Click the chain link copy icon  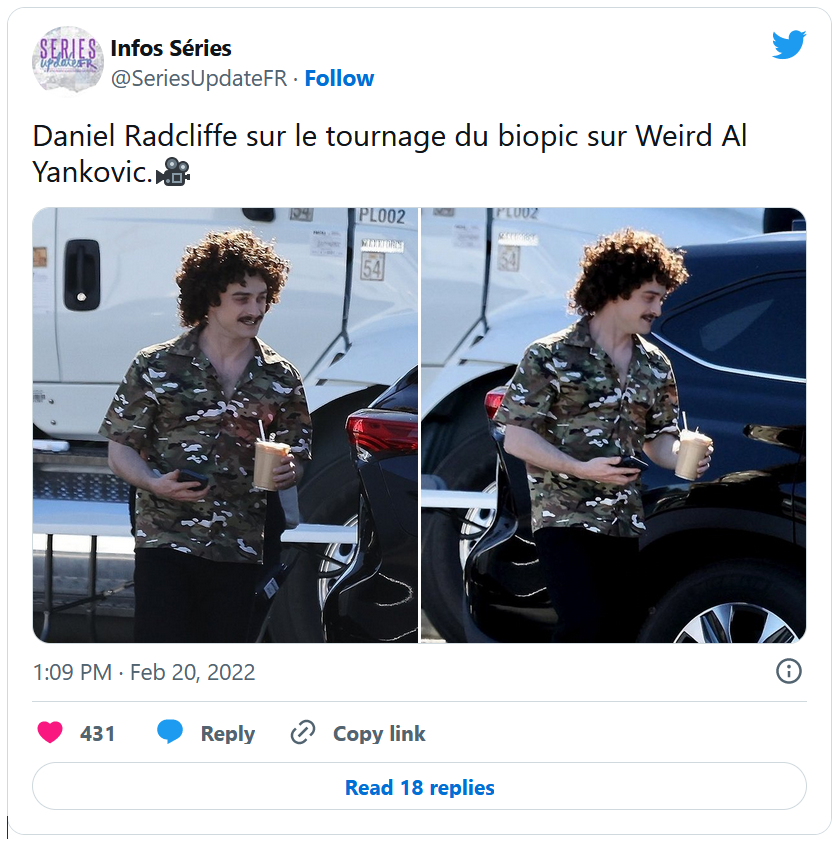[303, 733]
